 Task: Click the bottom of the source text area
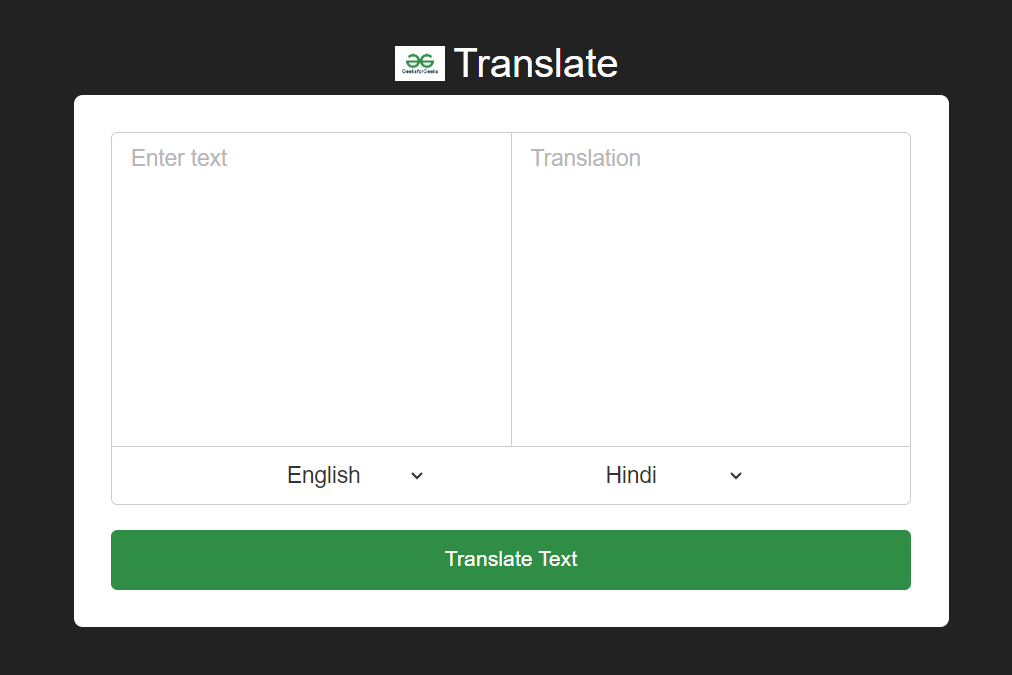click(x=311, y=430)
